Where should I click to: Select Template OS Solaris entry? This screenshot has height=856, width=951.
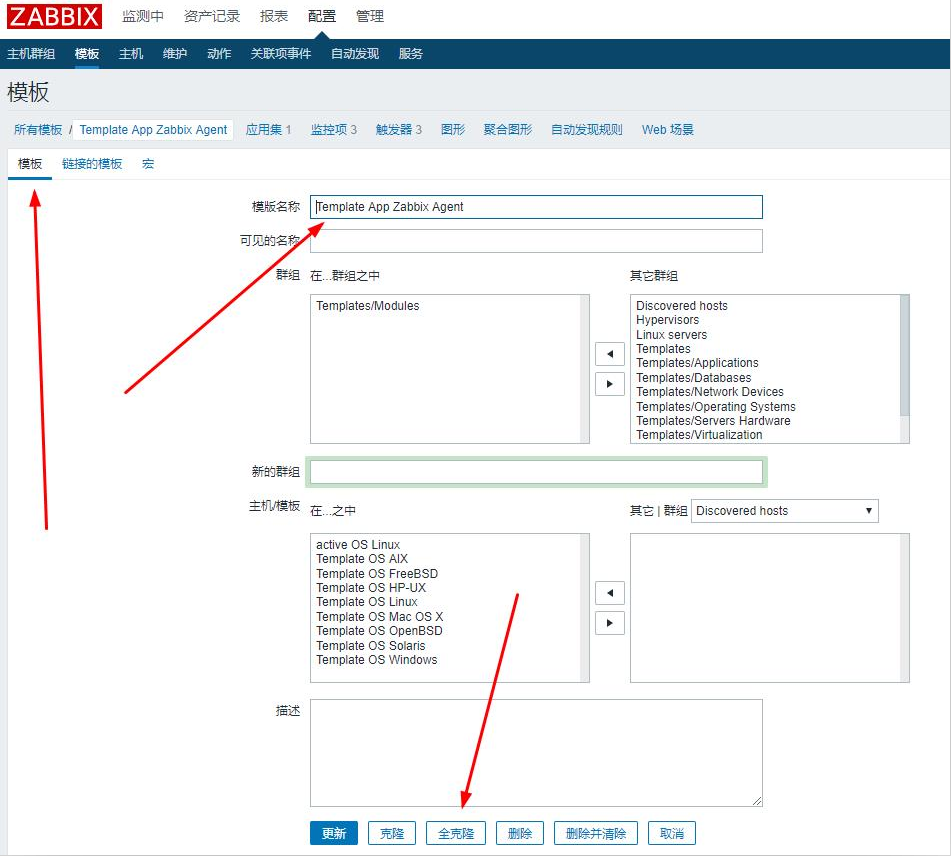(371, 645)
